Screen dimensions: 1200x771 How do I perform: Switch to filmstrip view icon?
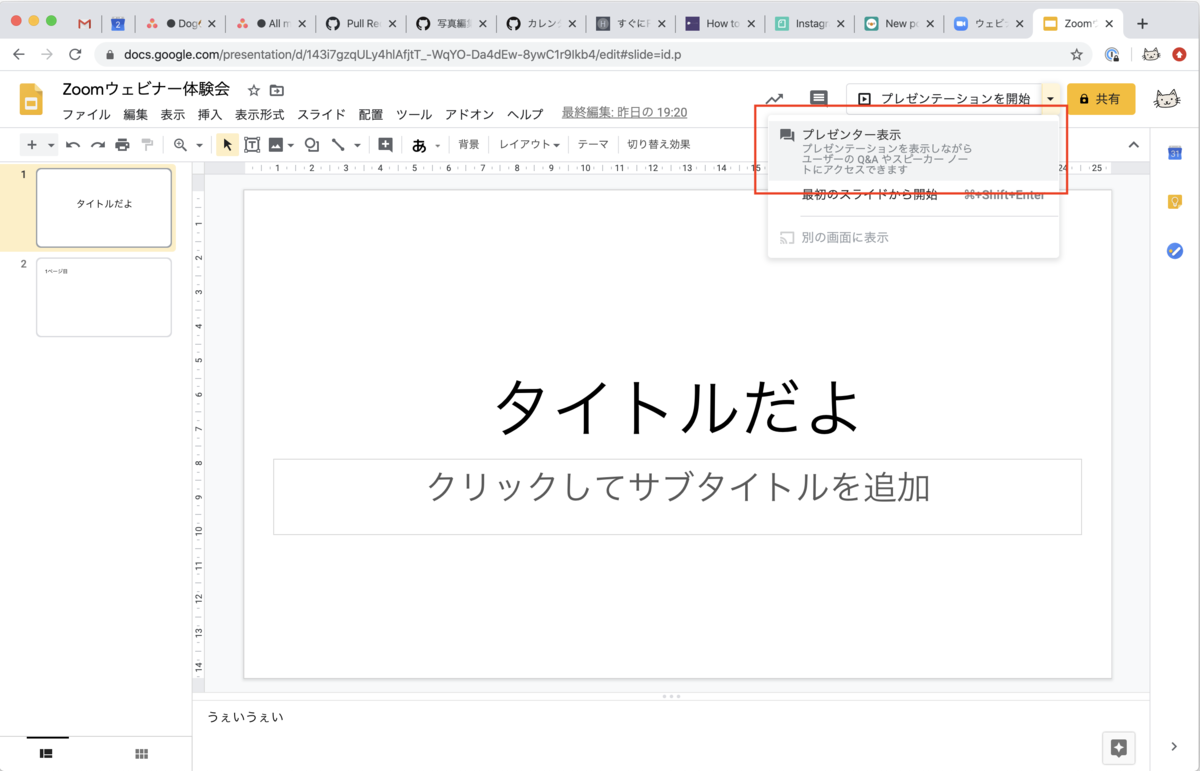click(x=46, y=753)
